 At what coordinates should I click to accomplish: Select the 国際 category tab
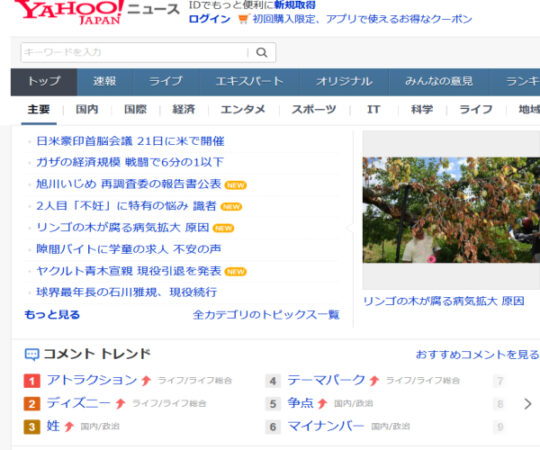pos(135,110)
